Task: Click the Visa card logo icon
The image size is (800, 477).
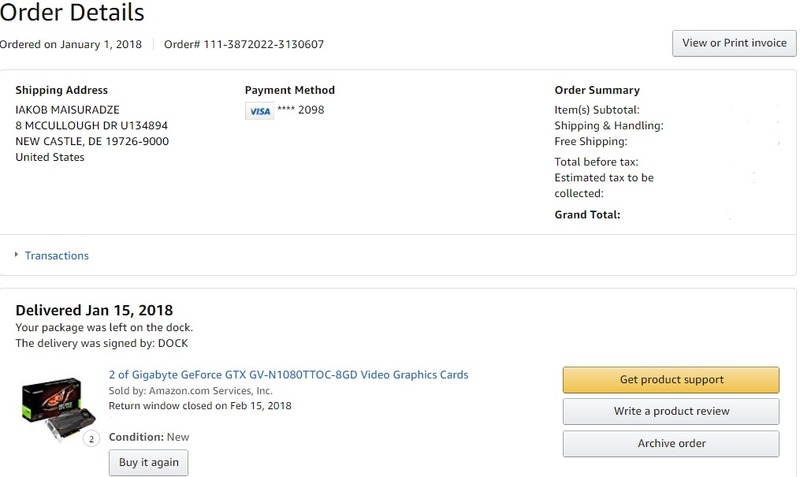Action: coord(259,111)
